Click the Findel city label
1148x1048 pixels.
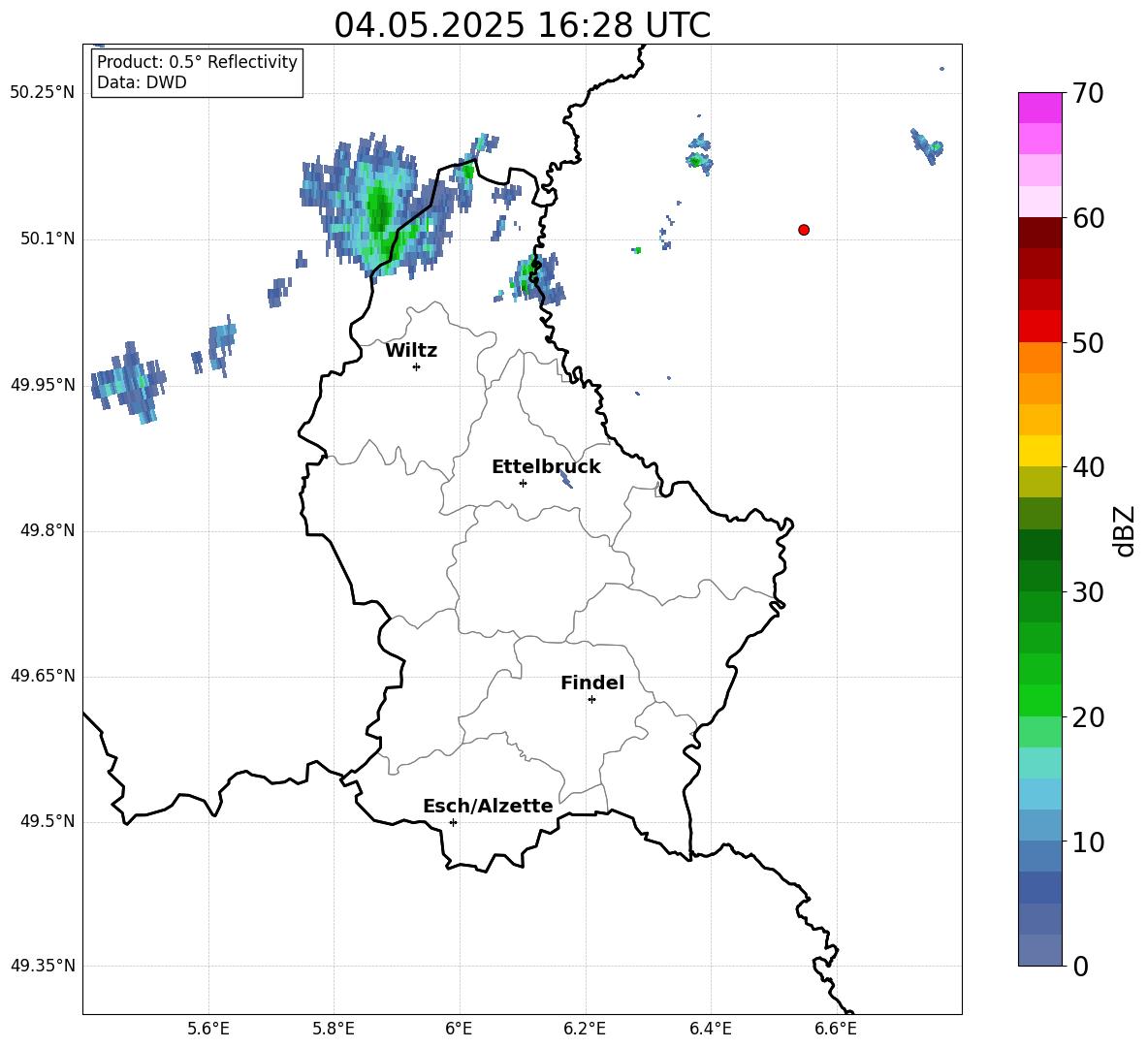pos(592,683)
